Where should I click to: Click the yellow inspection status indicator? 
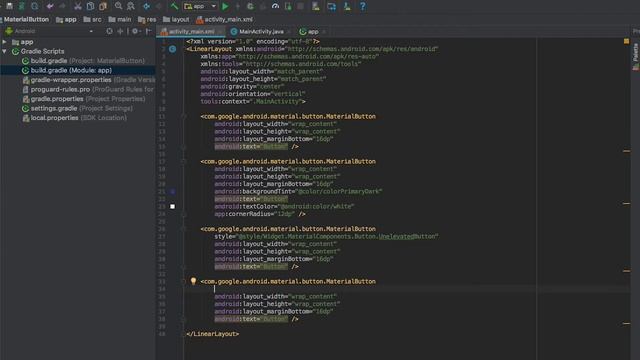coord(627,41)
